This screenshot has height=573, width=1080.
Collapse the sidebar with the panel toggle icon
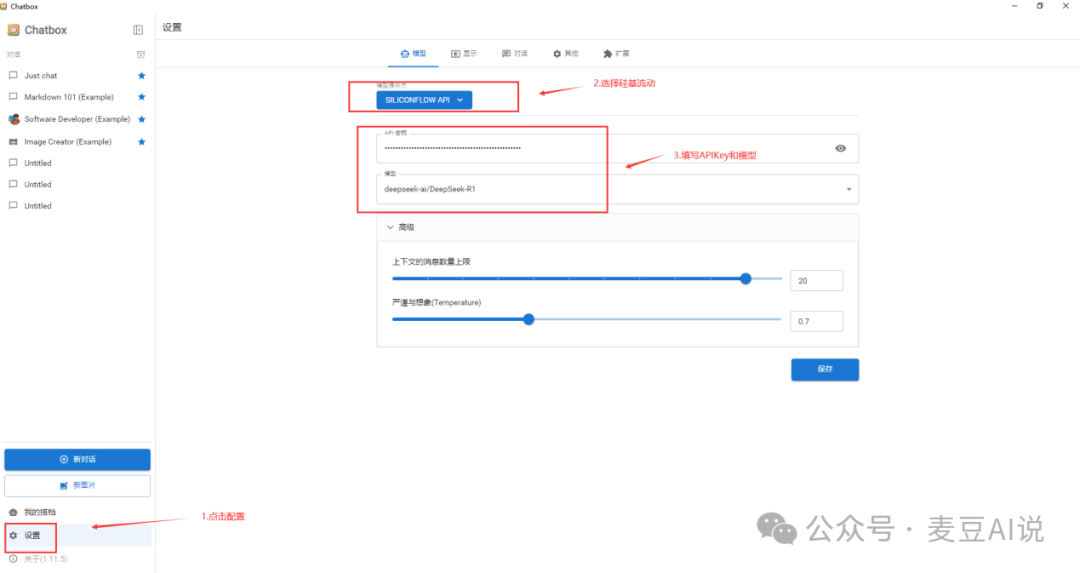pos(138,30)
